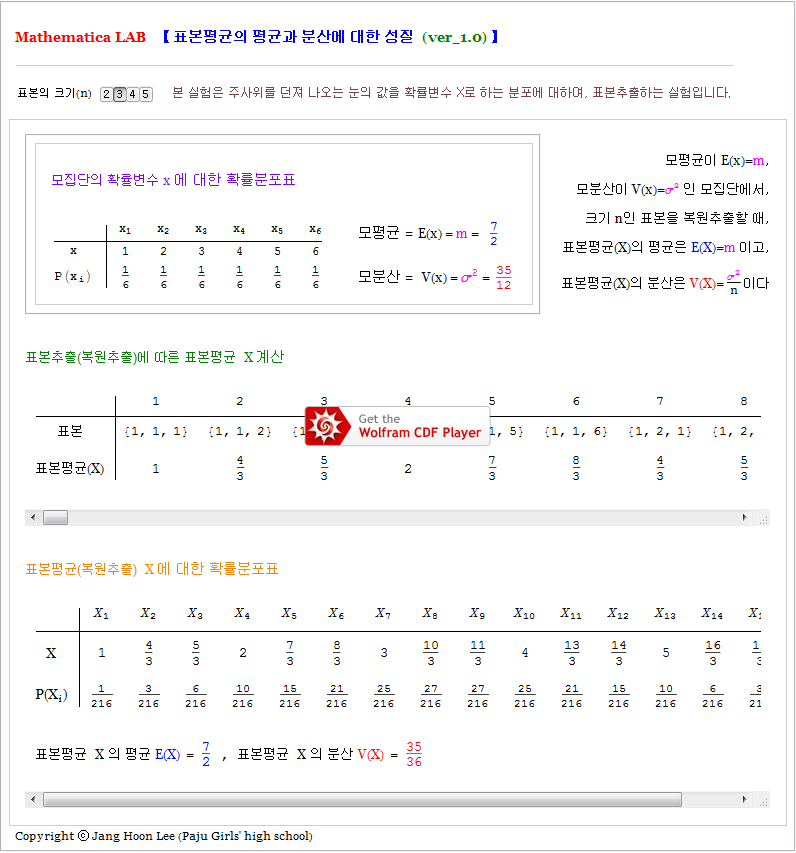Click population mean value 7/2
Image resolution: width=796 pixels, height=853 pixels.
point(493,233)
